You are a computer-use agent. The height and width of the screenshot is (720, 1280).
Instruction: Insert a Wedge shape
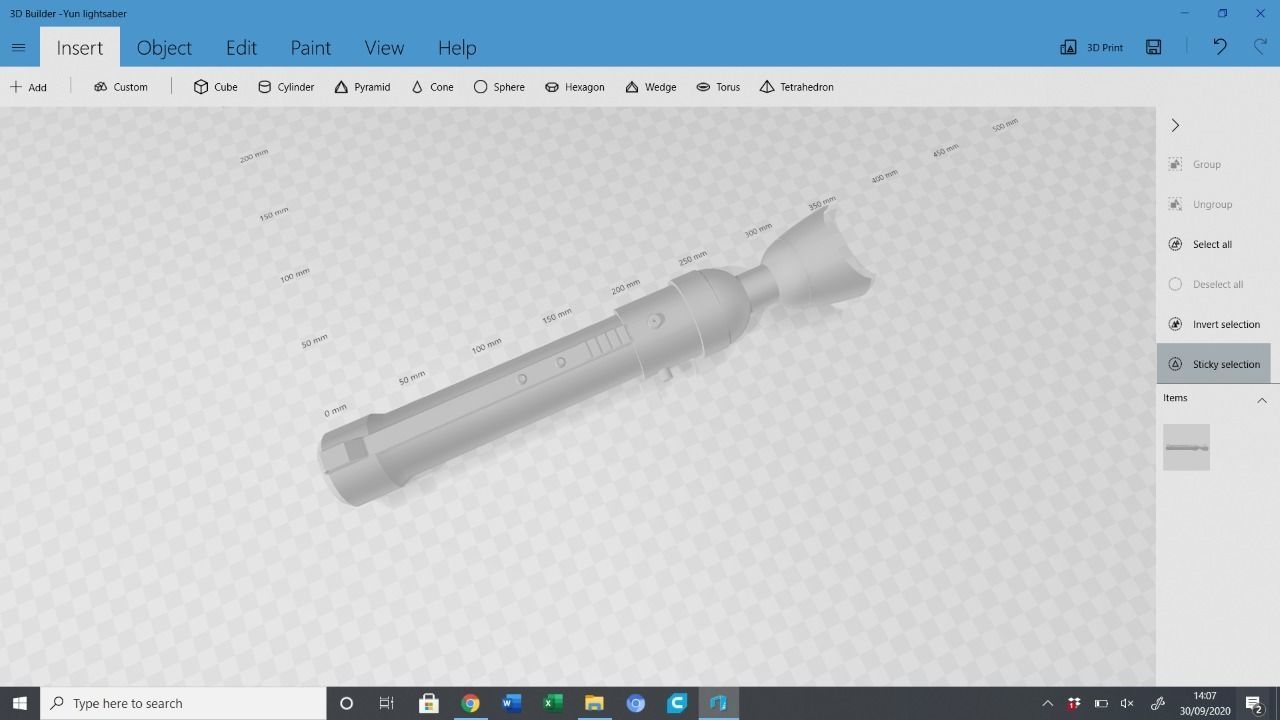tap(650, 87)
